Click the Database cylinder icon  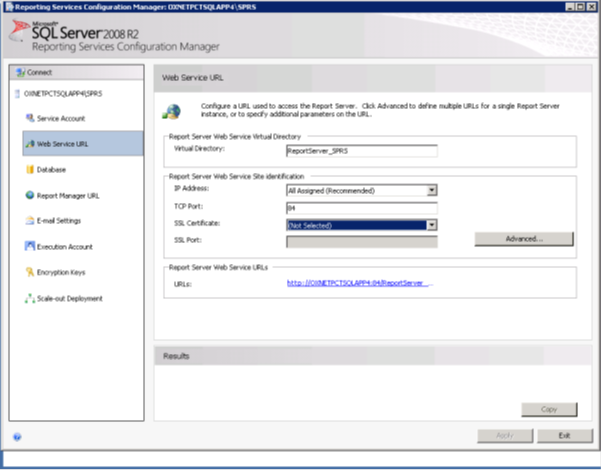(30, 169)
